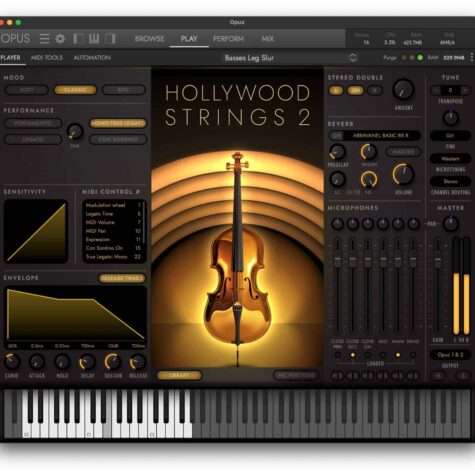Click the Mid microphone pan knob
The image size is (475, 475).
point(383,224)
